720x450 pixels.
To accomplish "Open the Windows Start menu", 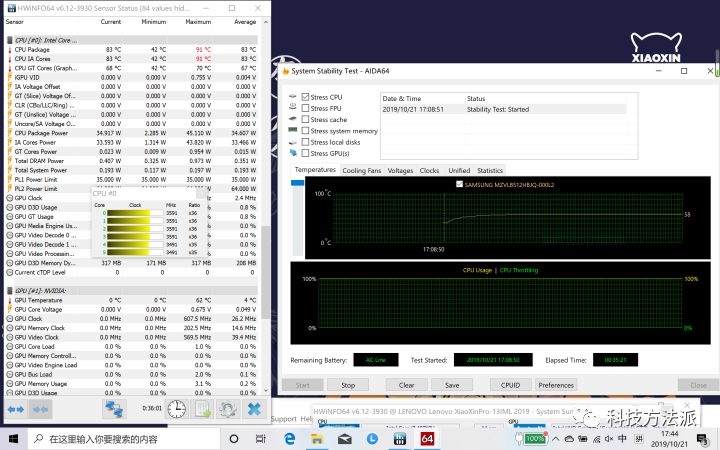I will [13, 439].
